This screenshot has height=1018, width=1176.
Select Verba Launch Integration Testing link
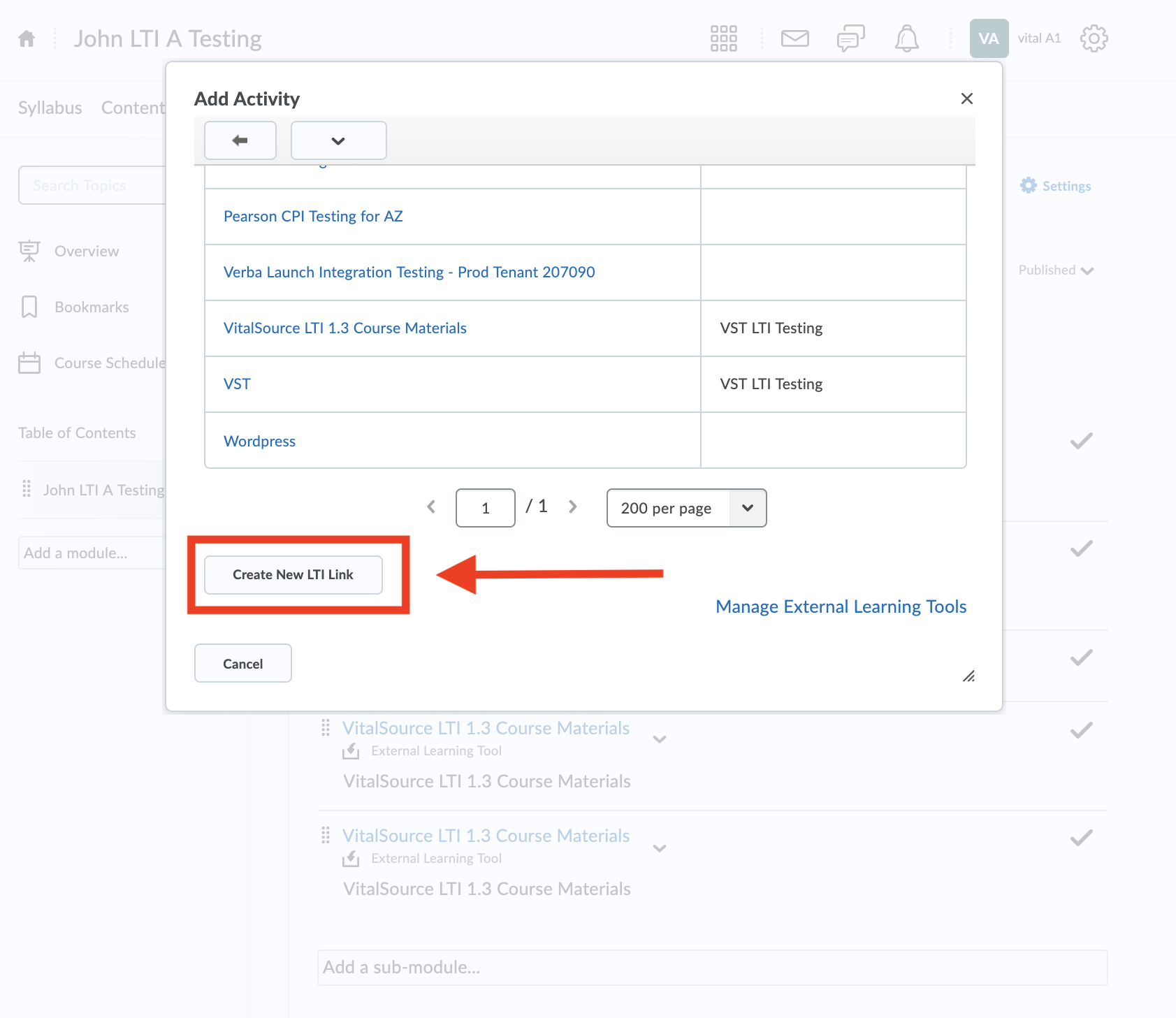point(409,272)
